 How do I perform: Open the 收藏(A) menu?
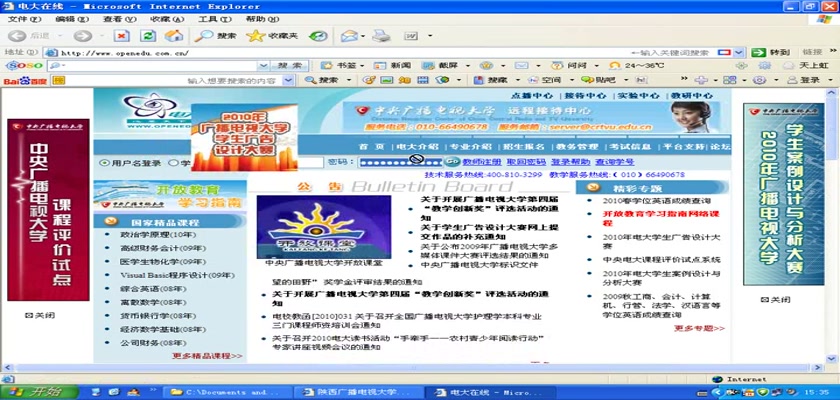pos(167,19)
